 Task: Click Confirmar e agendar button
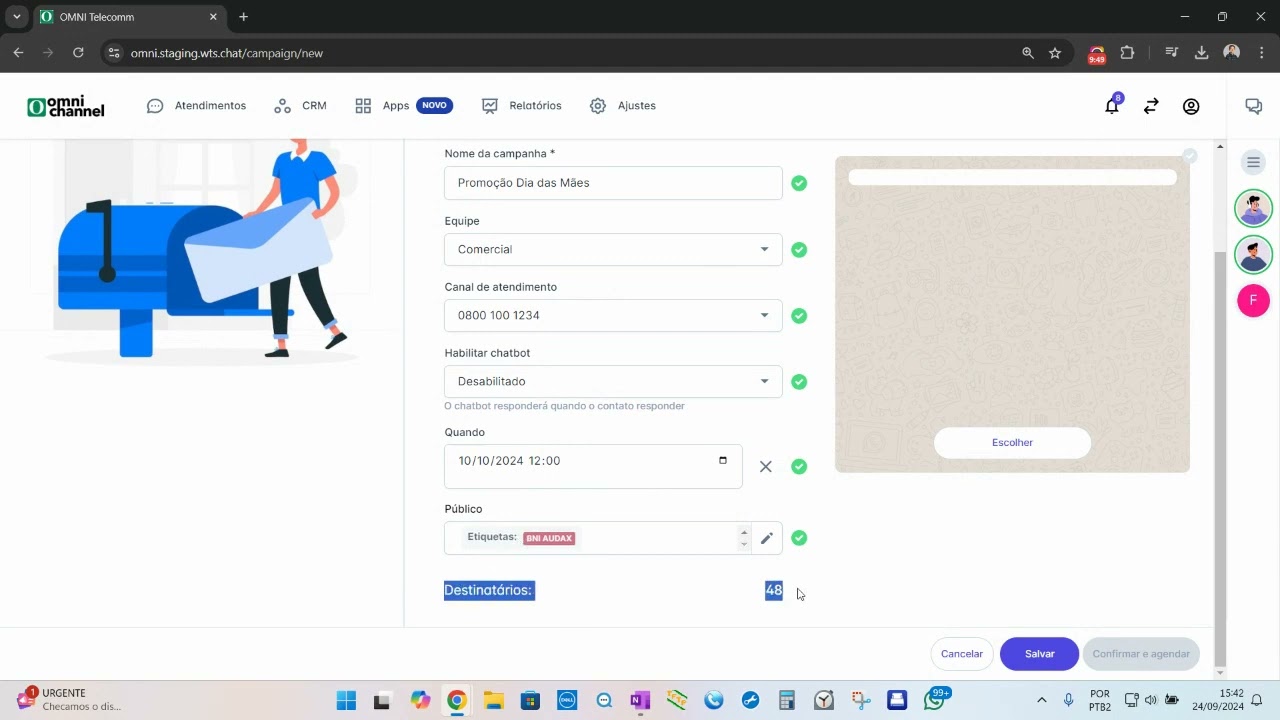(x=1141, y=654)
